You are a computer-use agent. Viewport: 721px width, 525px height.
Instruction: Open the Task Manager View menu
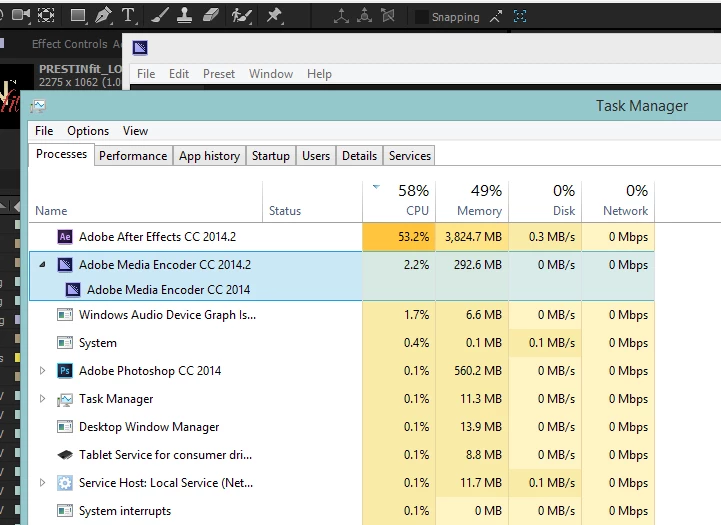point(135,131)
